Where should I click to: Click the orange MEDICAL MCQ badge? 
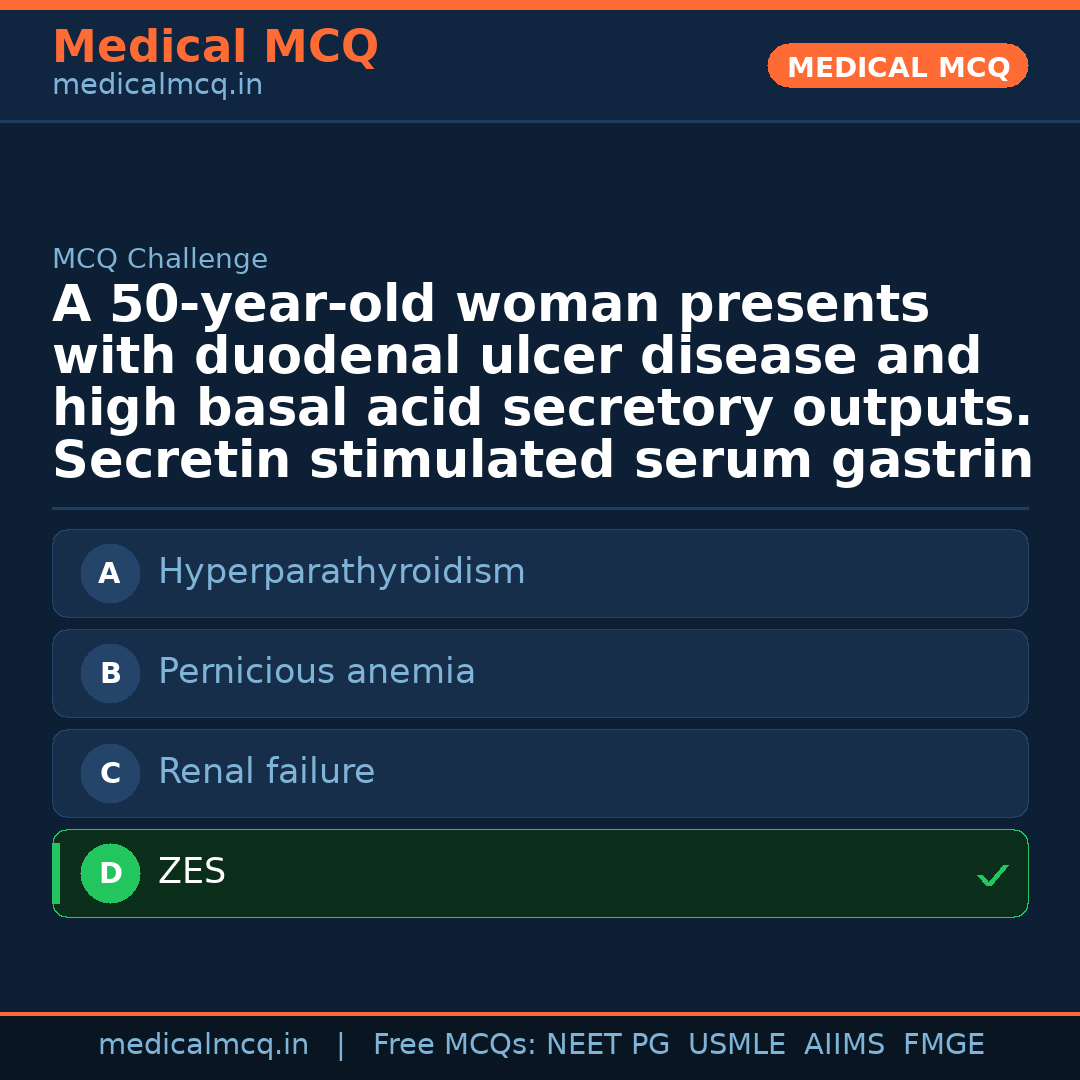click(898, 67)
